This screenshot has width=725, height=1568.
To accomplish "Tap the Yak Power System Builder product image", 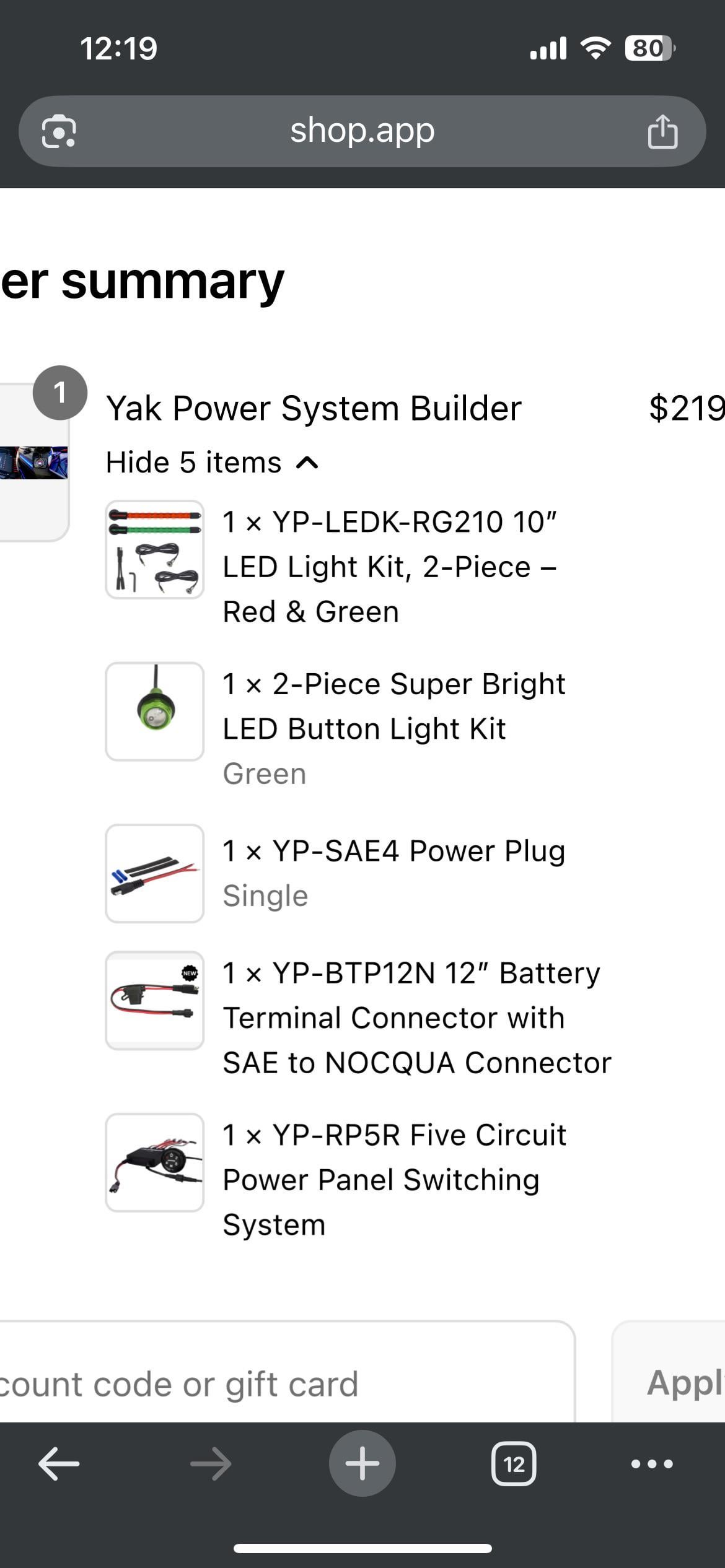I will coord(34,463).
